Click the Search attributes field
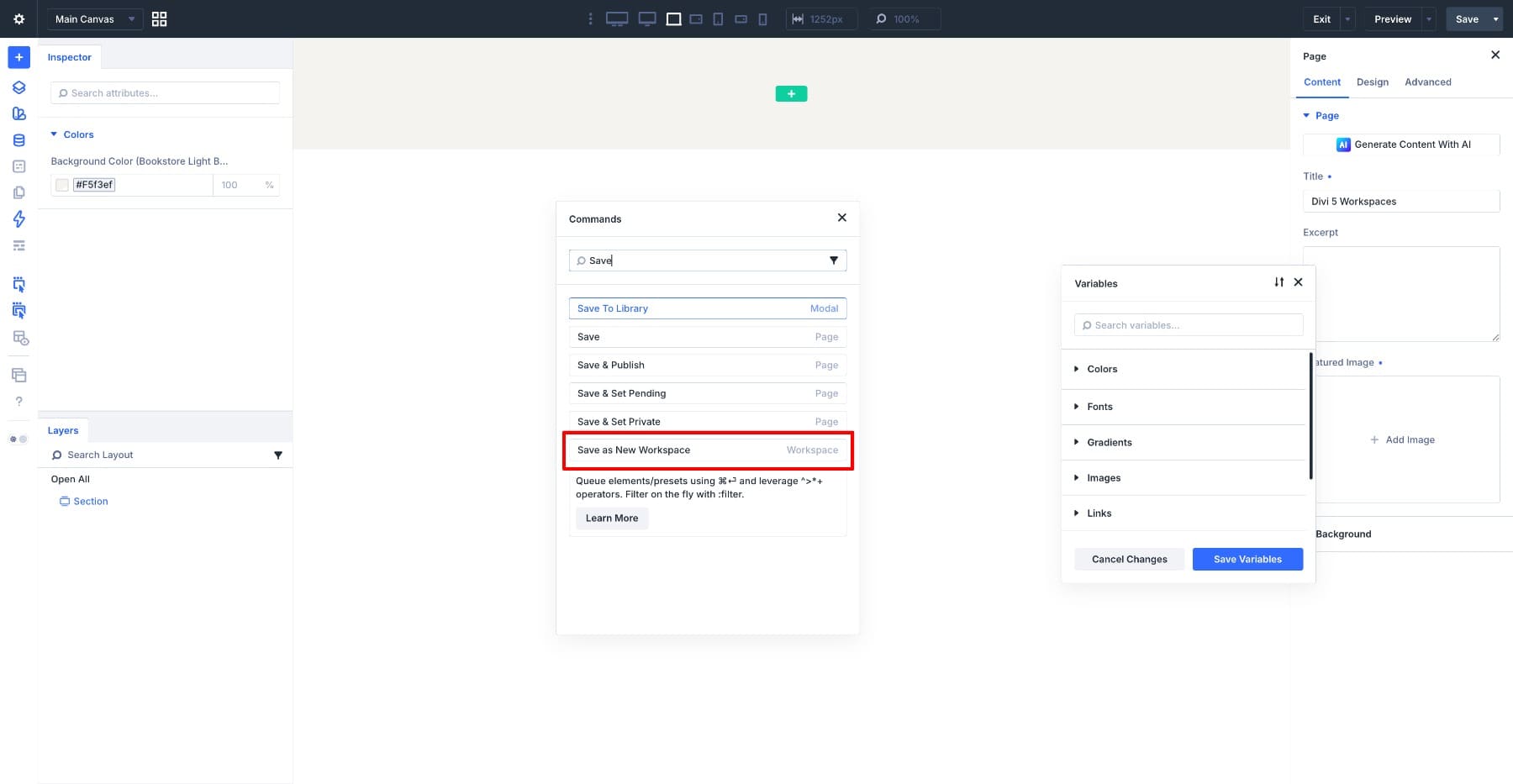1513x784 pixels. (165, 92)
